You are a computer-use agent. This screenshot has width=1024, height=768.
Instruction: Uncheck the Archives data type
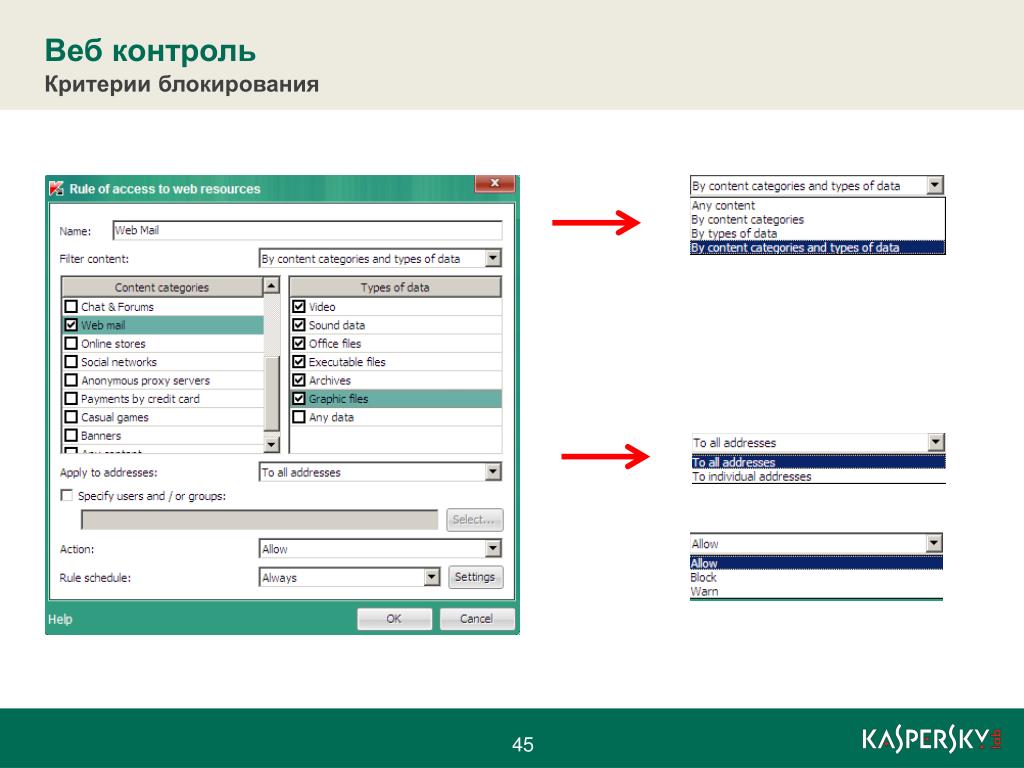click(299, 380)
